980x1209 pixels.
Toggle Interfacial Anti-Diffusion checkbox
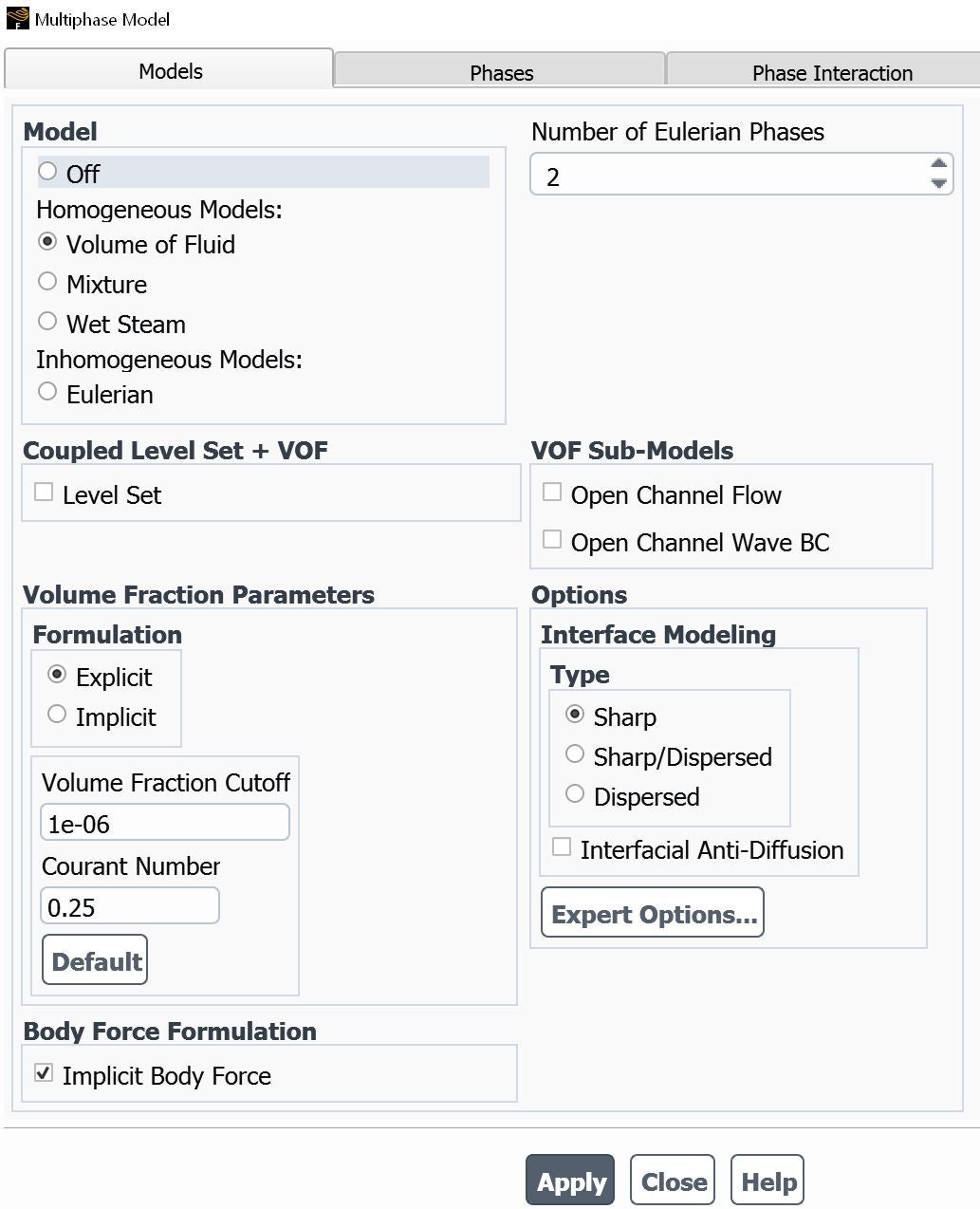pyautogui.click(x=562, y=847)
